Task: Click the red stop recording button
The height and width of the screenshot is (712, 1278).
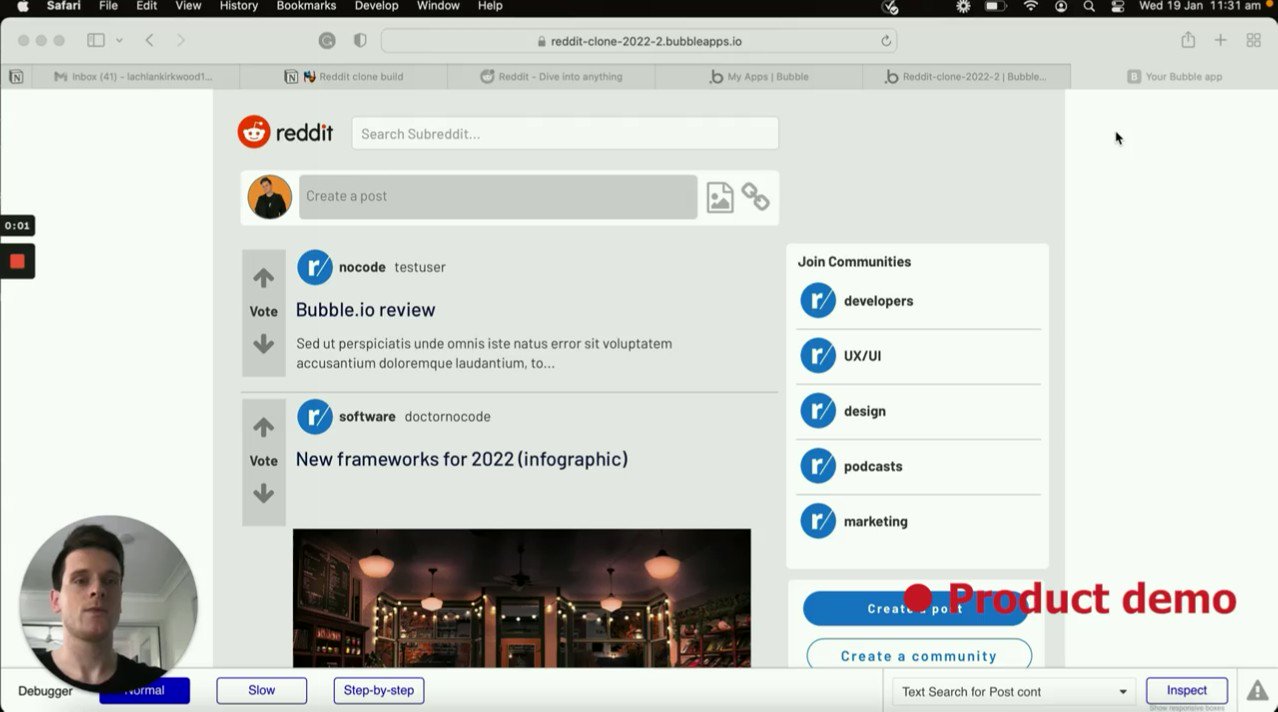Action: (x=17, y=261)
